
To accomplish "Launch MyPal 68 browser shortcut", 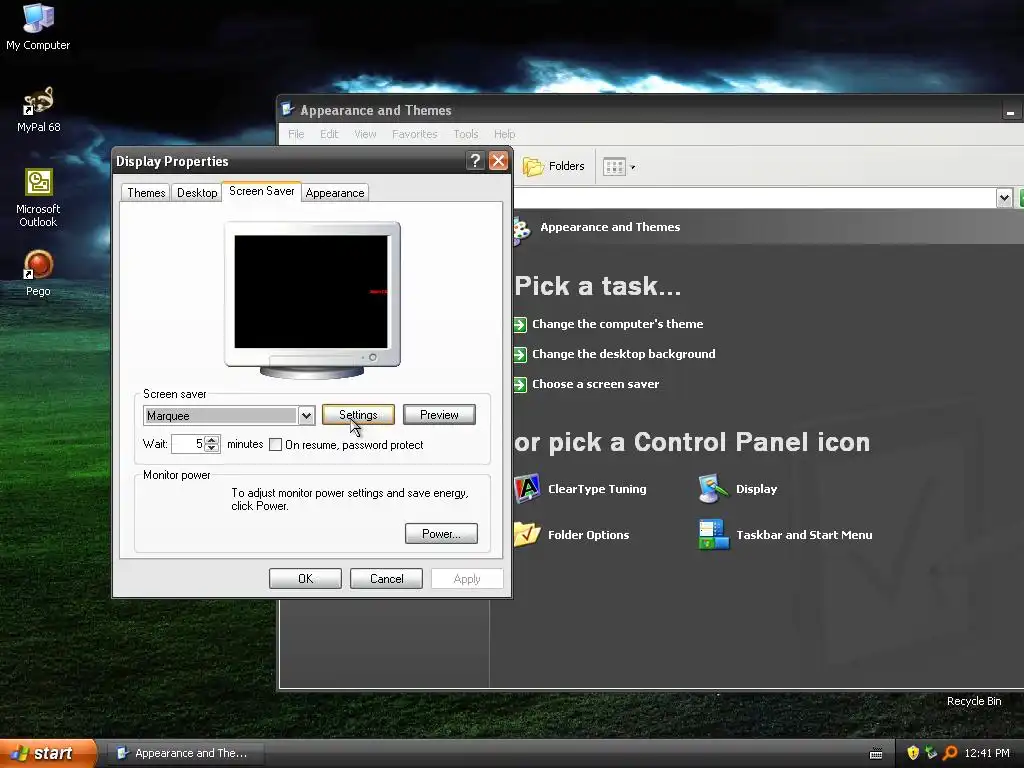I will [x=38, y=109].
